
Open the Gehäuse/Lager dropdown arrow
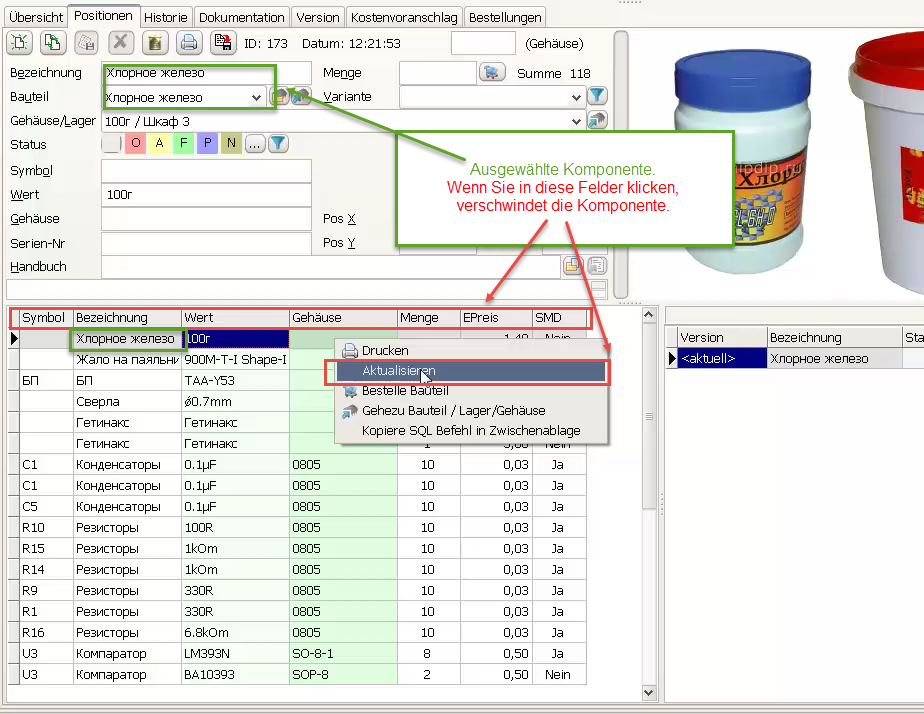pyautogui.click(x=576, y=121)
